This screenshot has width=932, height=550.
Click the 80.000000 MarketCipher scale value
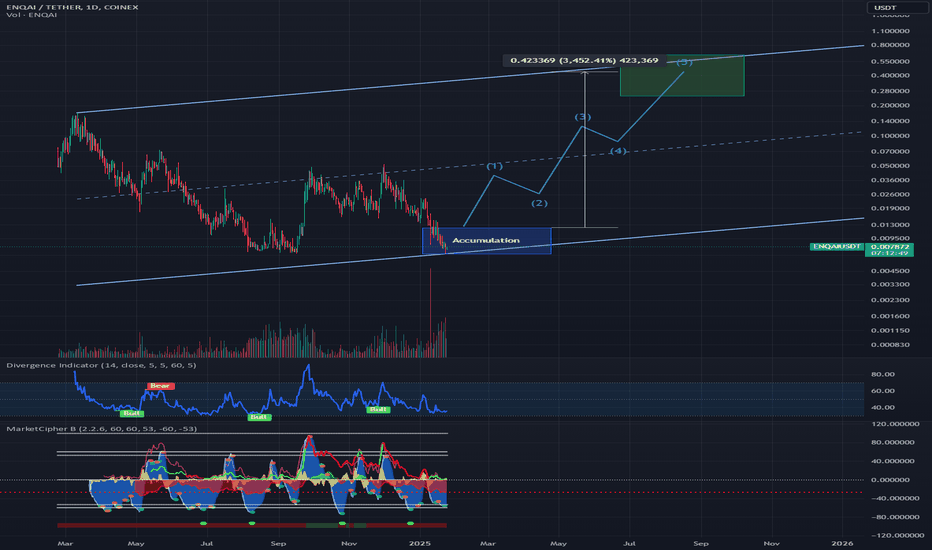893,442
